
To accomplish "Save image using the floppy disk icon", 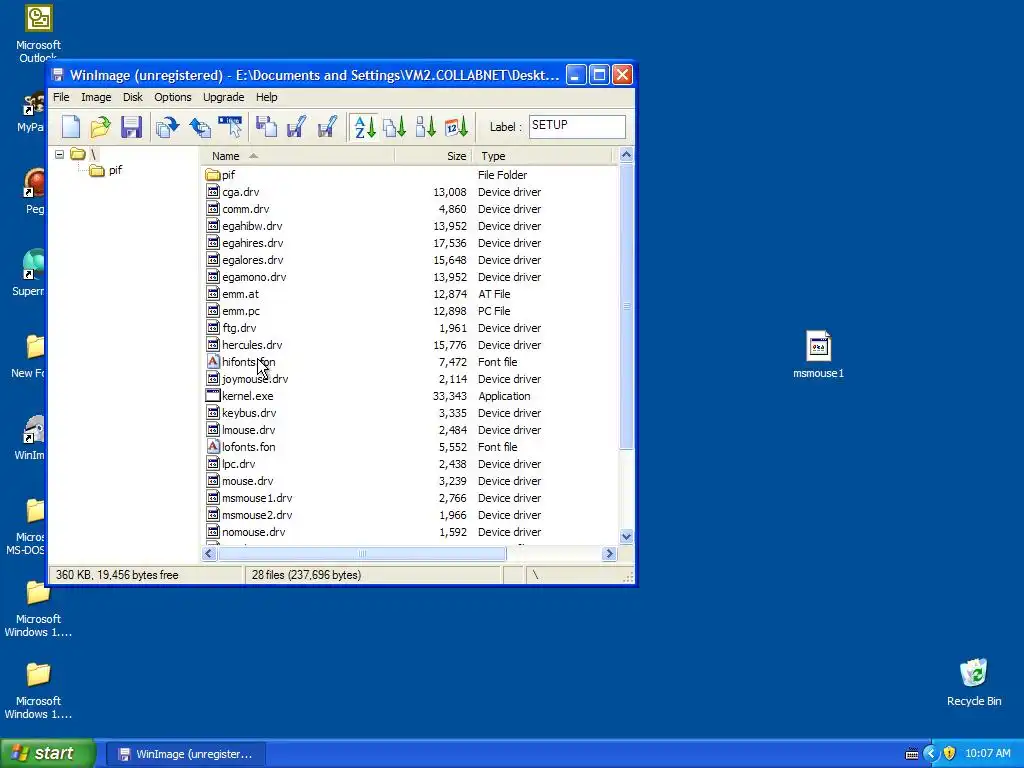I will point(131,127).
